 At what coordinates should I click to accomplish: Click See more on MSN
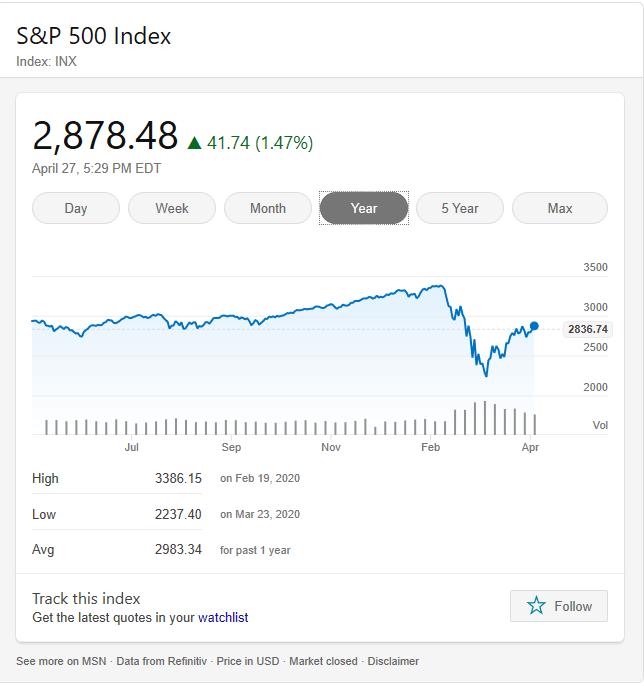click(x=62, y=661)
